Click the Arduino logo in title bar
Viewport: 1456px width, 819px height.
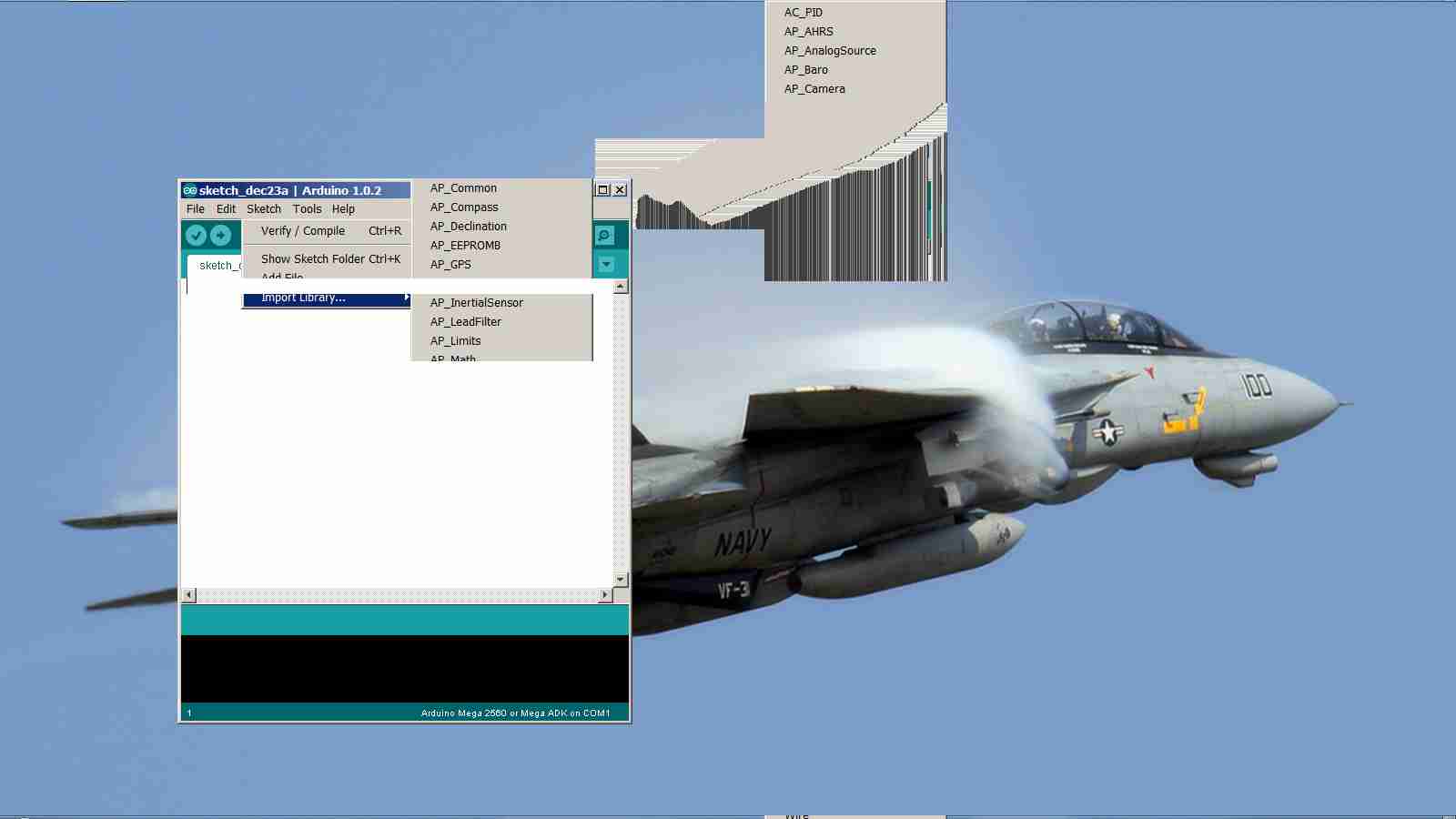point(189,190)
